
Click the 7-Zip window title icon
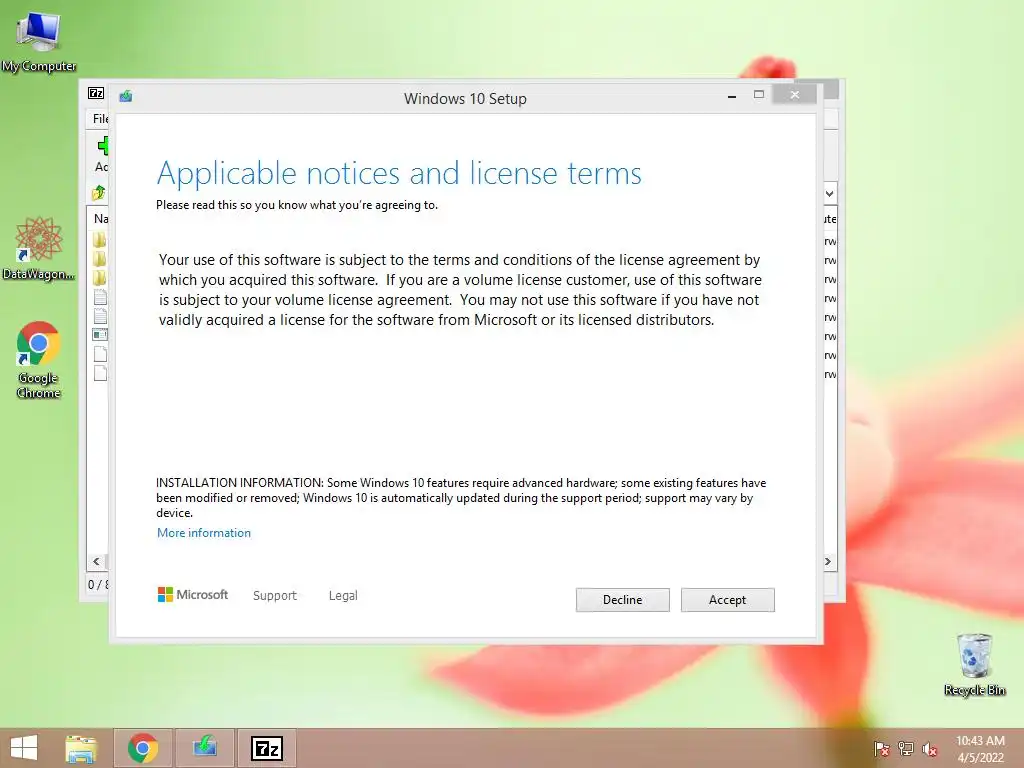pyautogui.click(x=96, y=93)
